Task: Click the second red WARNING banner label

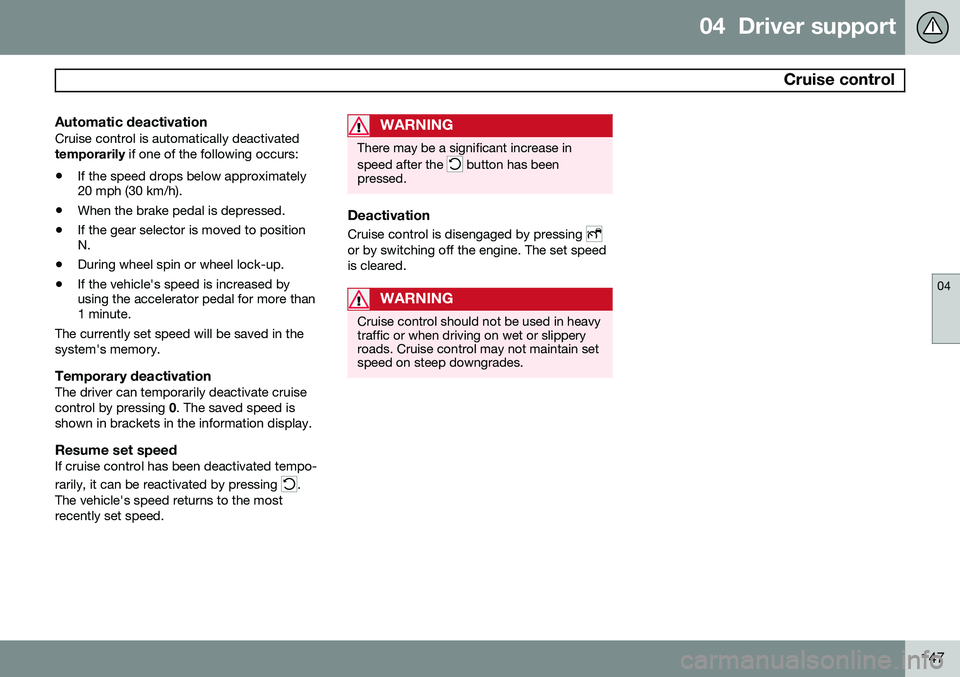Action: point(416,299)
